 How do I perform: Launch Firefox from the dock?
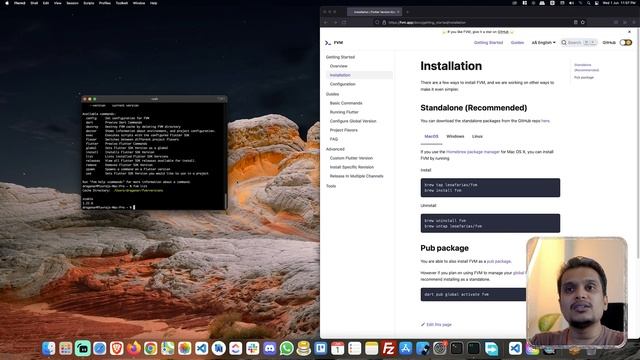click(133, 348)
